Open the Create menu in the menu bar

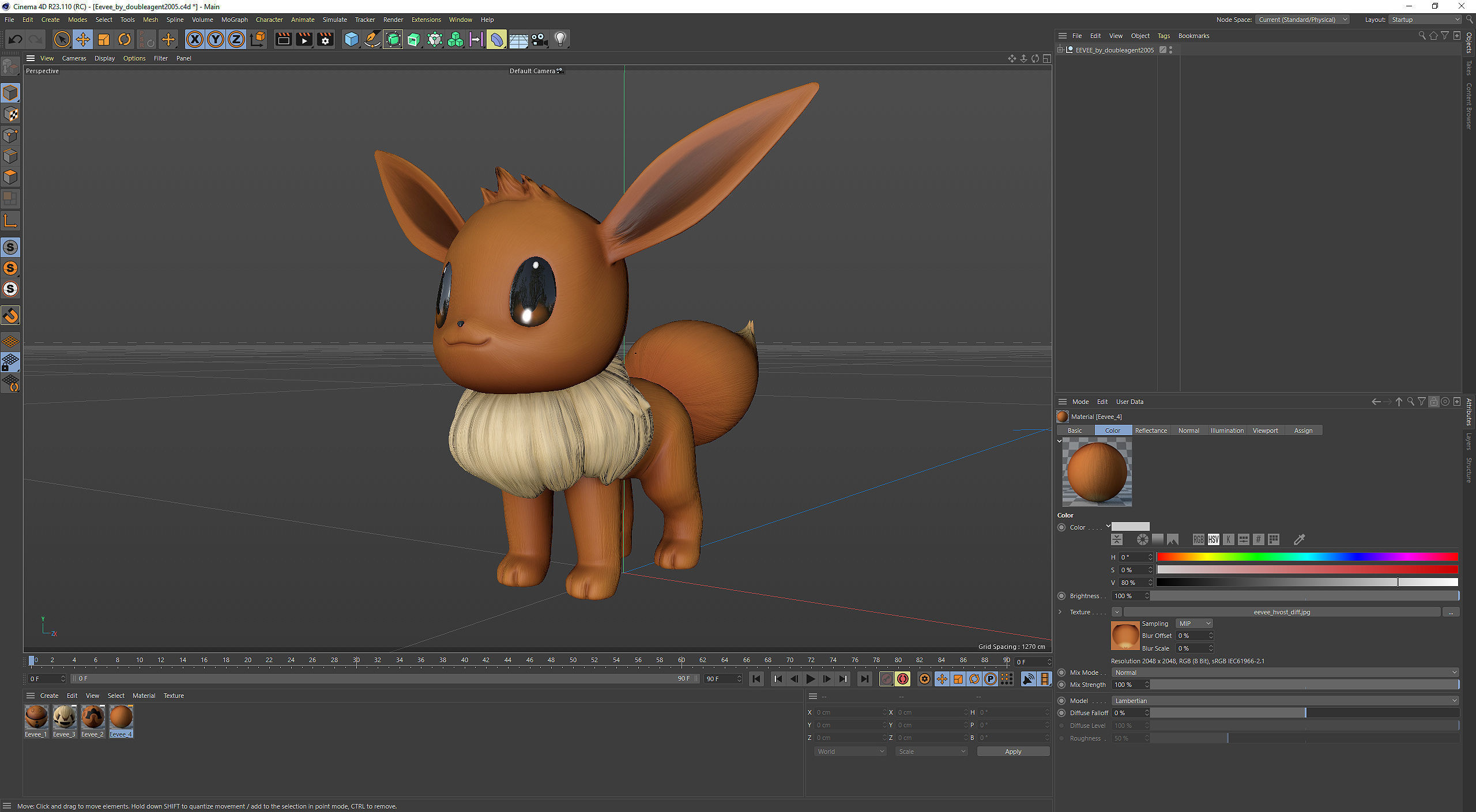coord(50,20)
